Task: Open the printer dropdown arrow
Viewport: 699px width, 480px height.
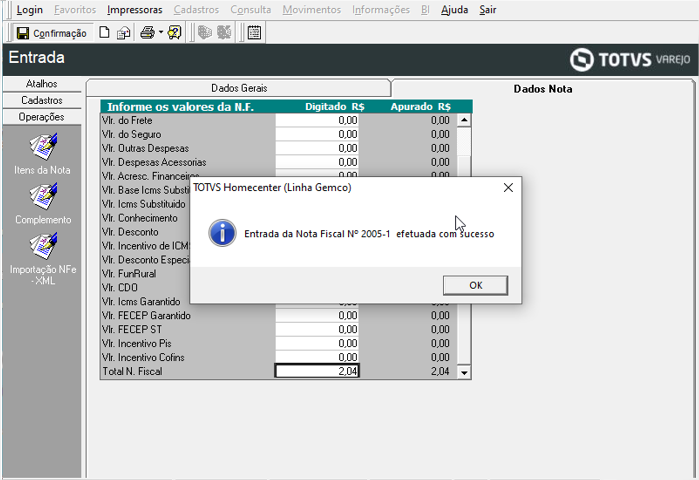Action: pos(161,33)
